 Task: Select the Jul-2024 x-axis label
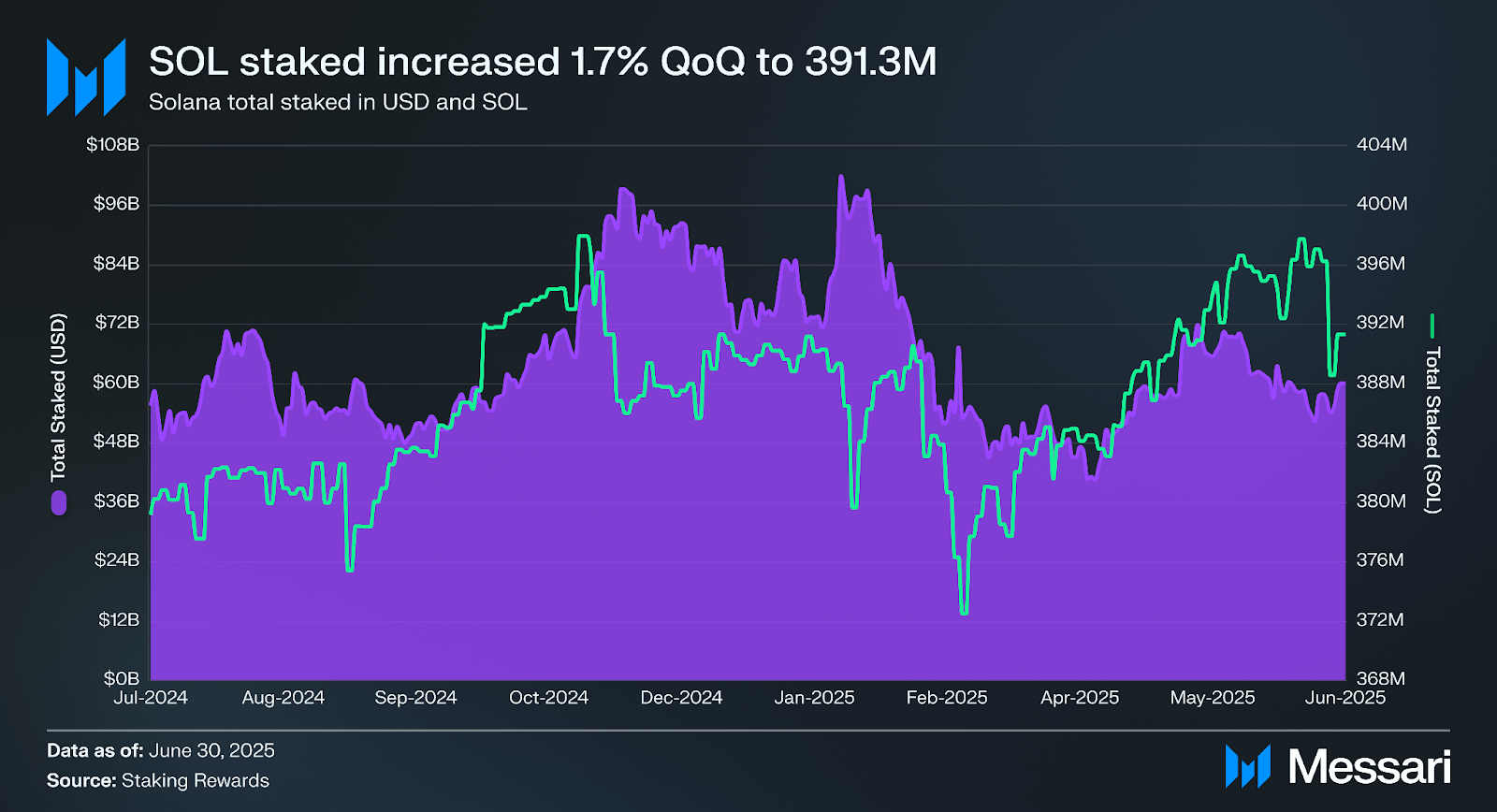click(151, 698)
